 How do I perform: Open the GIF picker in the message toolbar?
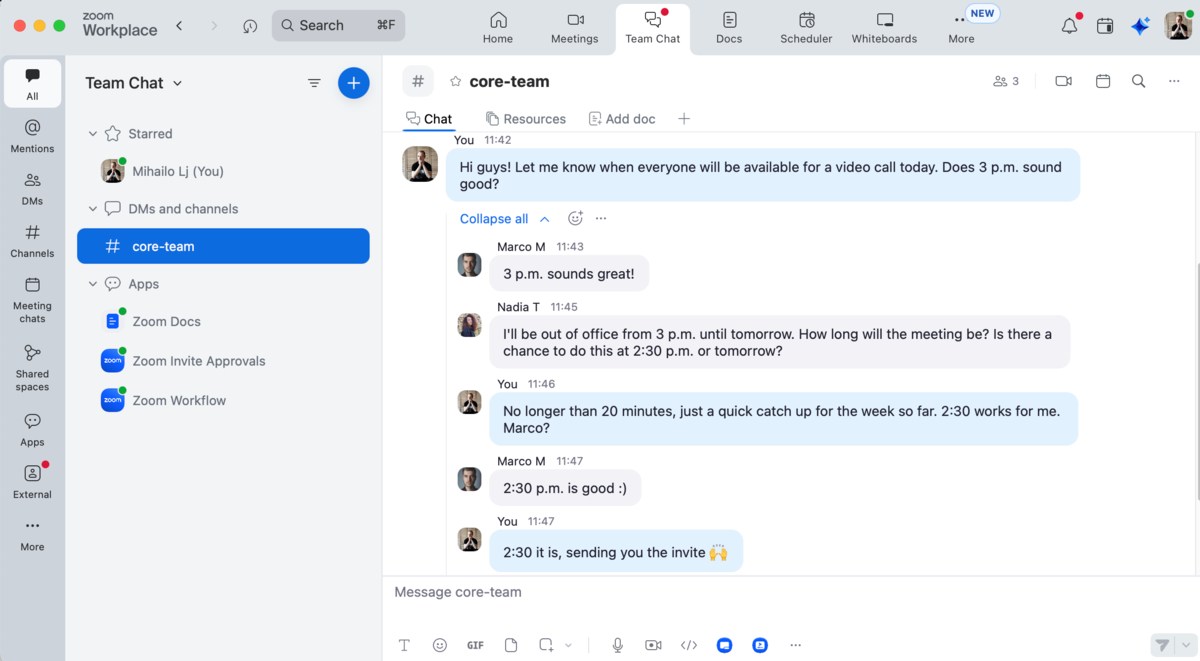(x=475, y=645)
